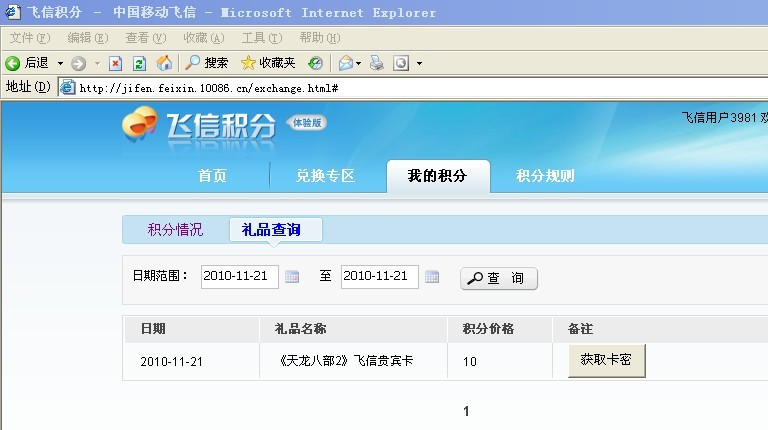Image resolution: width=768 pixels, height=430 pixels.
Task: Show browsing history icon
Action: pyautogui.click(x=315, y=63)
